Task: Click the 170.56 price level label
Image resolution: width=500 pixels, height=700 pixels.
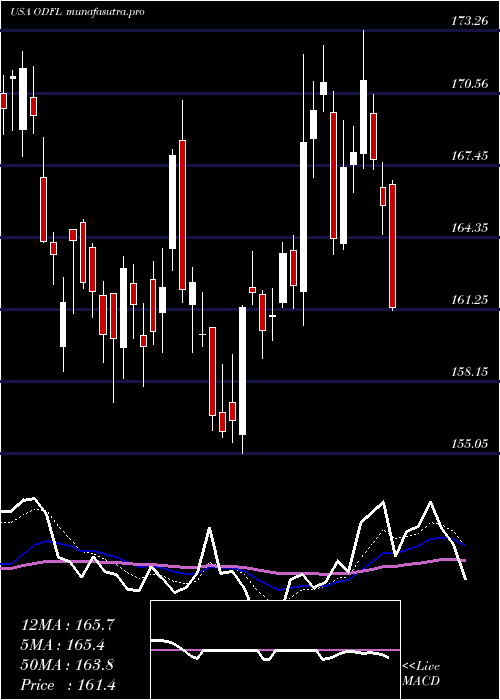Action: (472, 83)
